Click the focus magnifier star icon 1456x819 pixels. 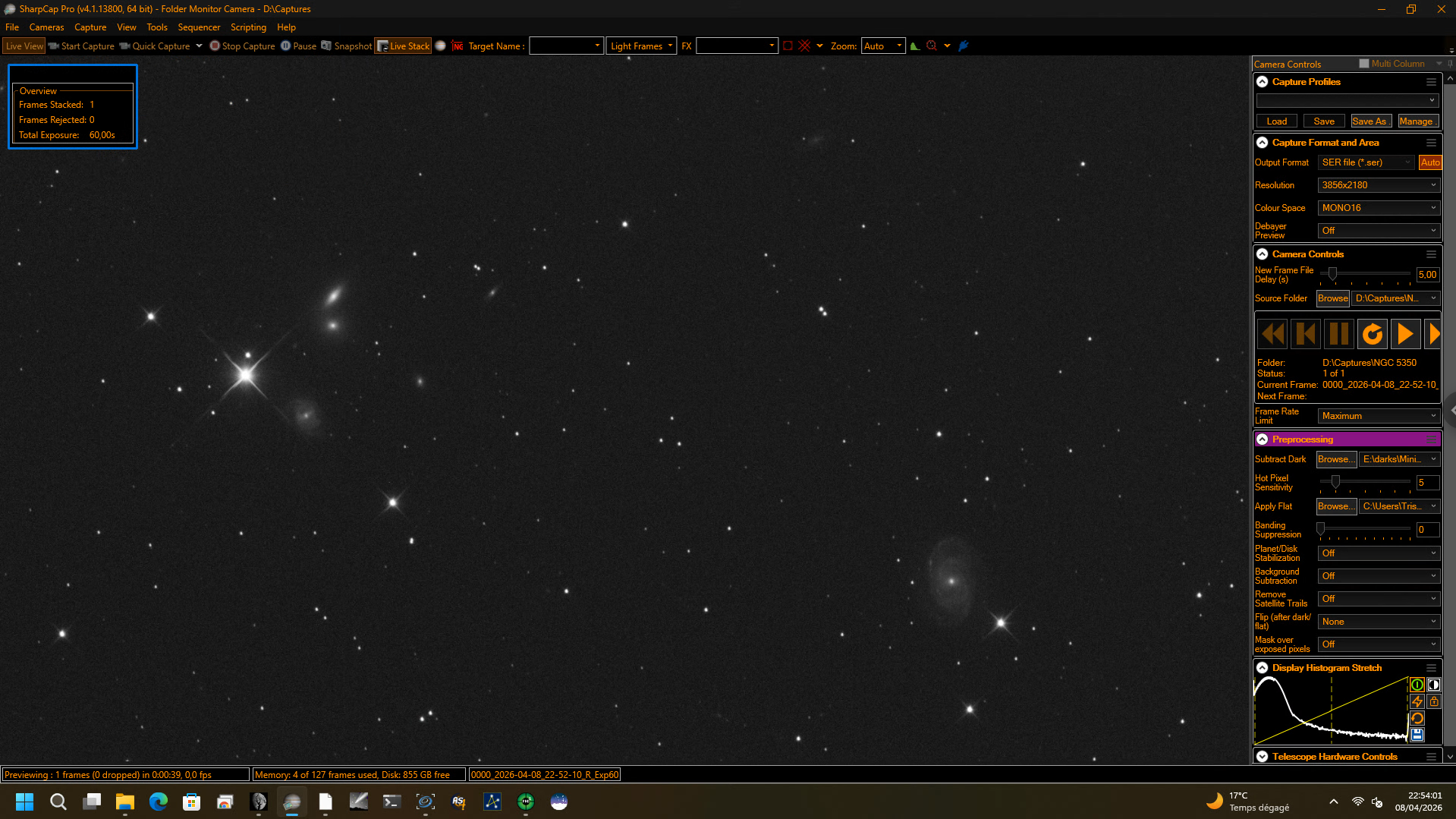point(932,46)
